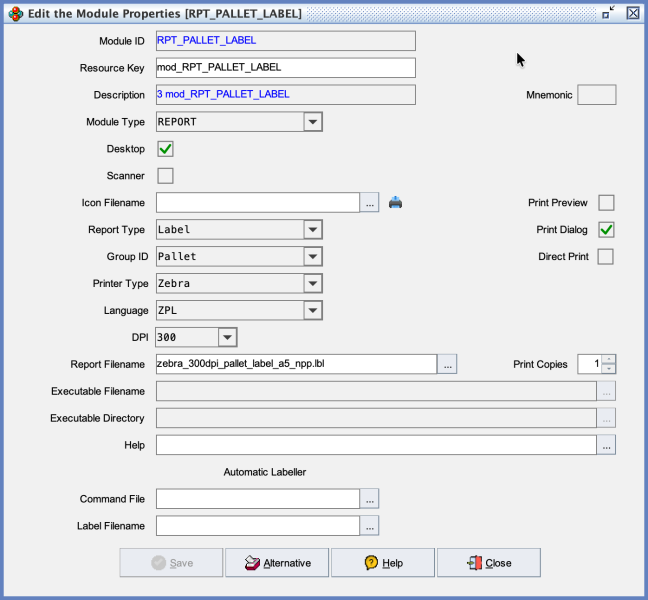The width and height of the screenshot is (648, 600).
Task: Browse for Report Filename with ellipsis button
Action: 447,364
